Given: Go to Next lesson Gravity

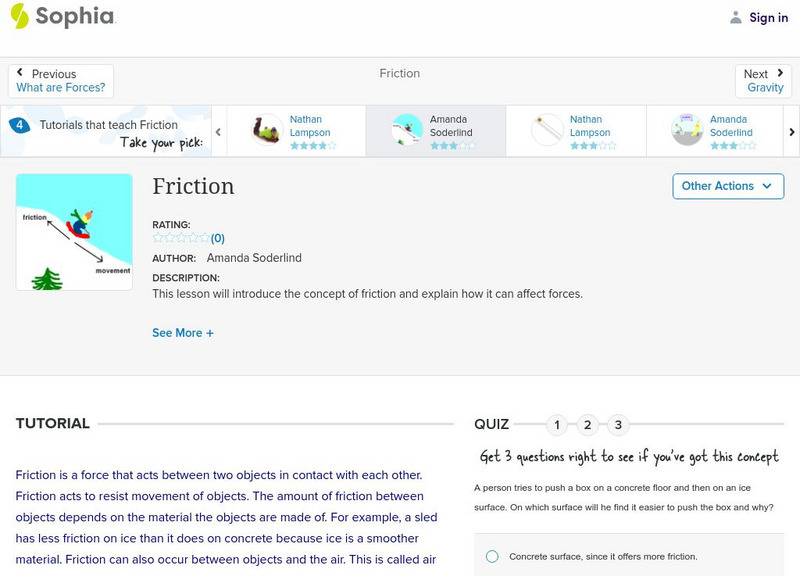Looking at the screenshot, I should coord(765,81).
